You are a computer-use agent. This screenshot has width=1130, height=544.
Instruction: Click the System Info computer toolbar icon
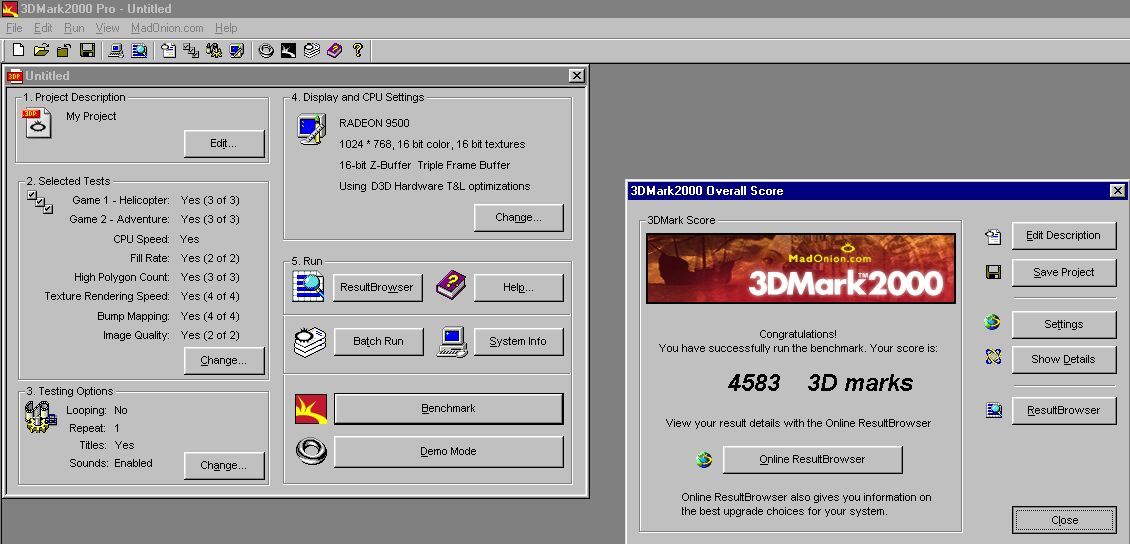click(x=116, y=50)
